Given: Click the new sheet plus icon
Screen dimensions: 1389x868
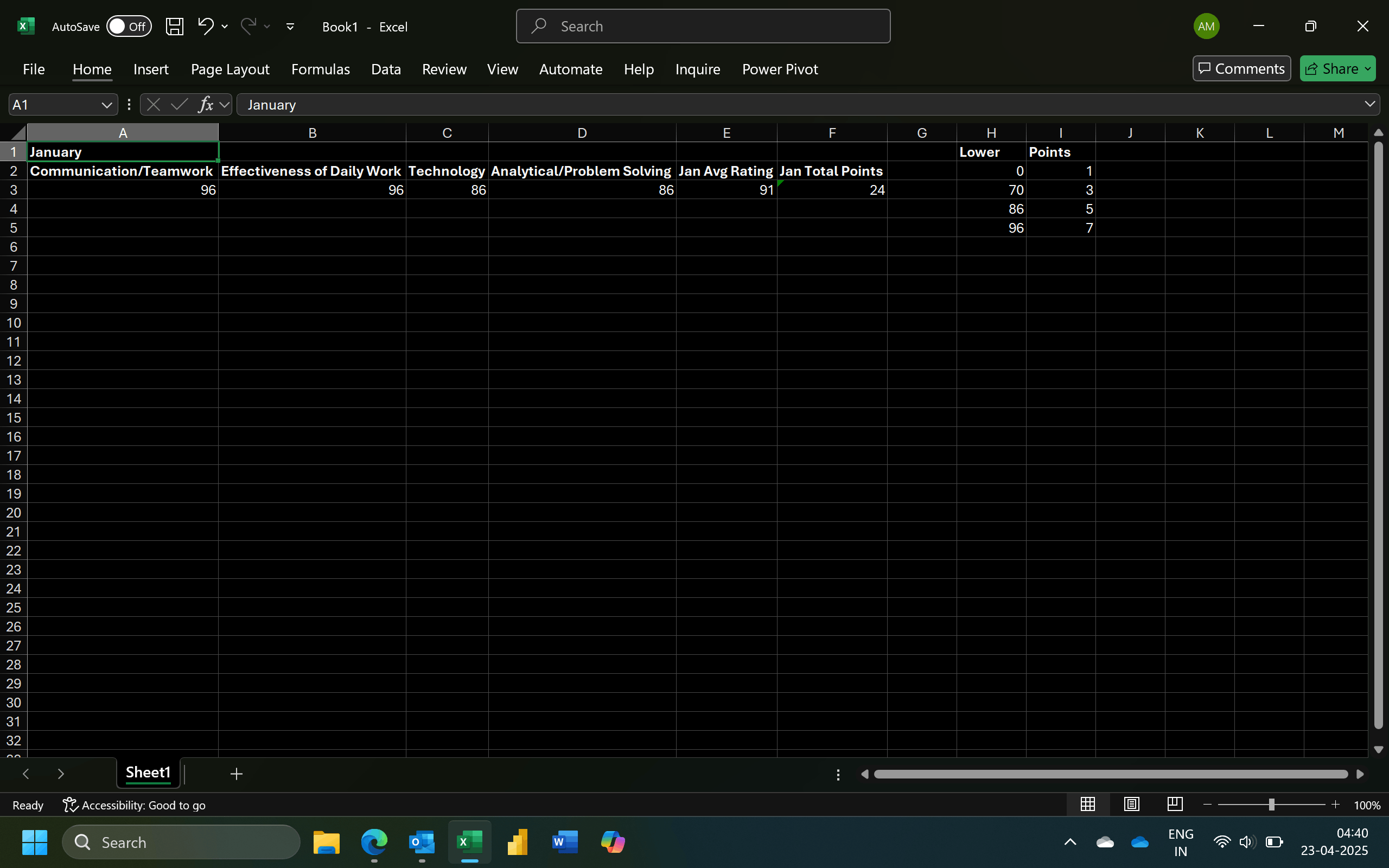Looking at the screenshot, I should click(x=236, y=774).
